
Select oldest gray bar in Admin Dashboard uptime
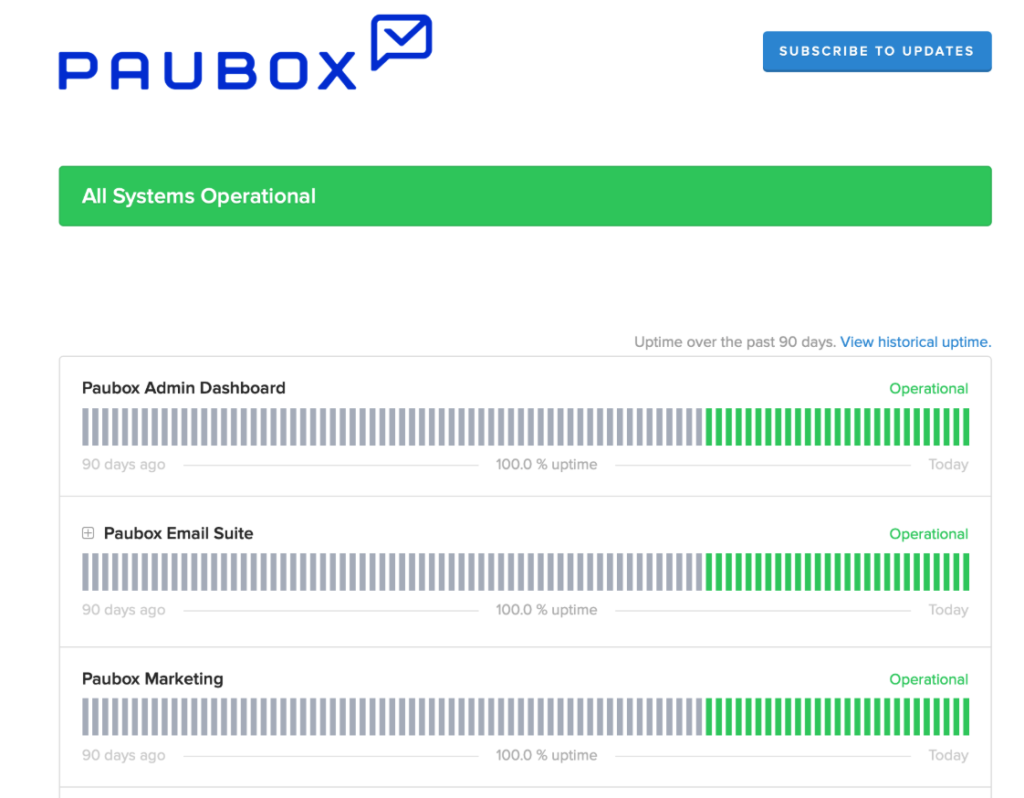86,427
